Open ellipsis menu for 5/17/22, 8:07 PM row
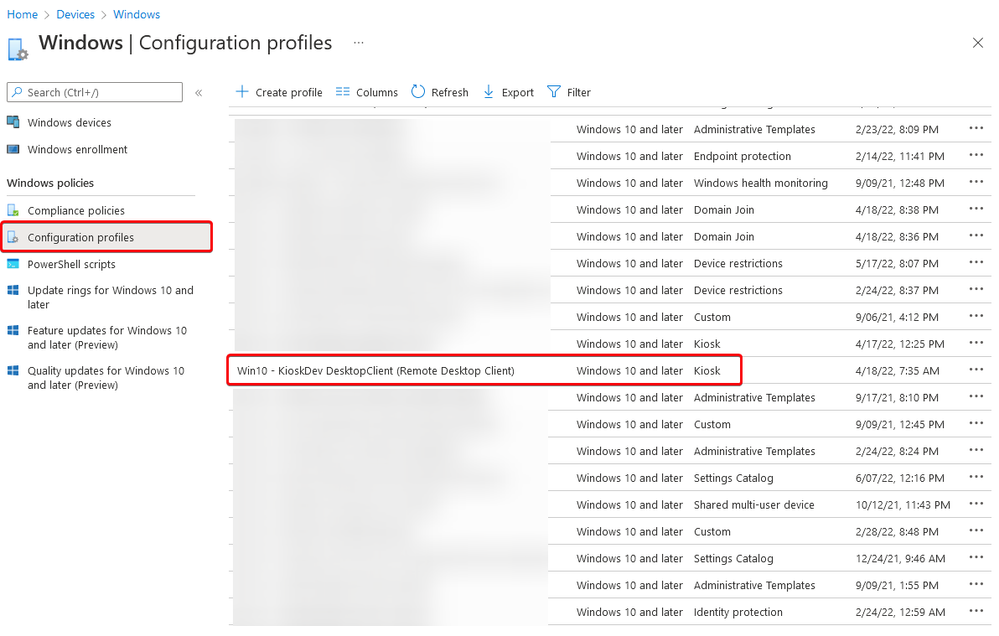The height and width of the screenshot is (636, 999). [x=976, y=262]
